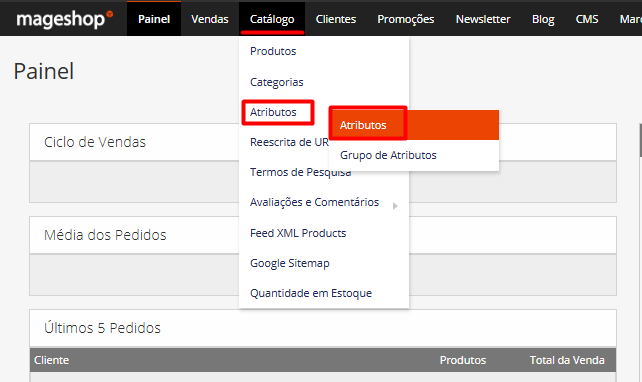Open the Promoções menu
The height and width of the screenshot is (382, 642).
coord(406,19)
